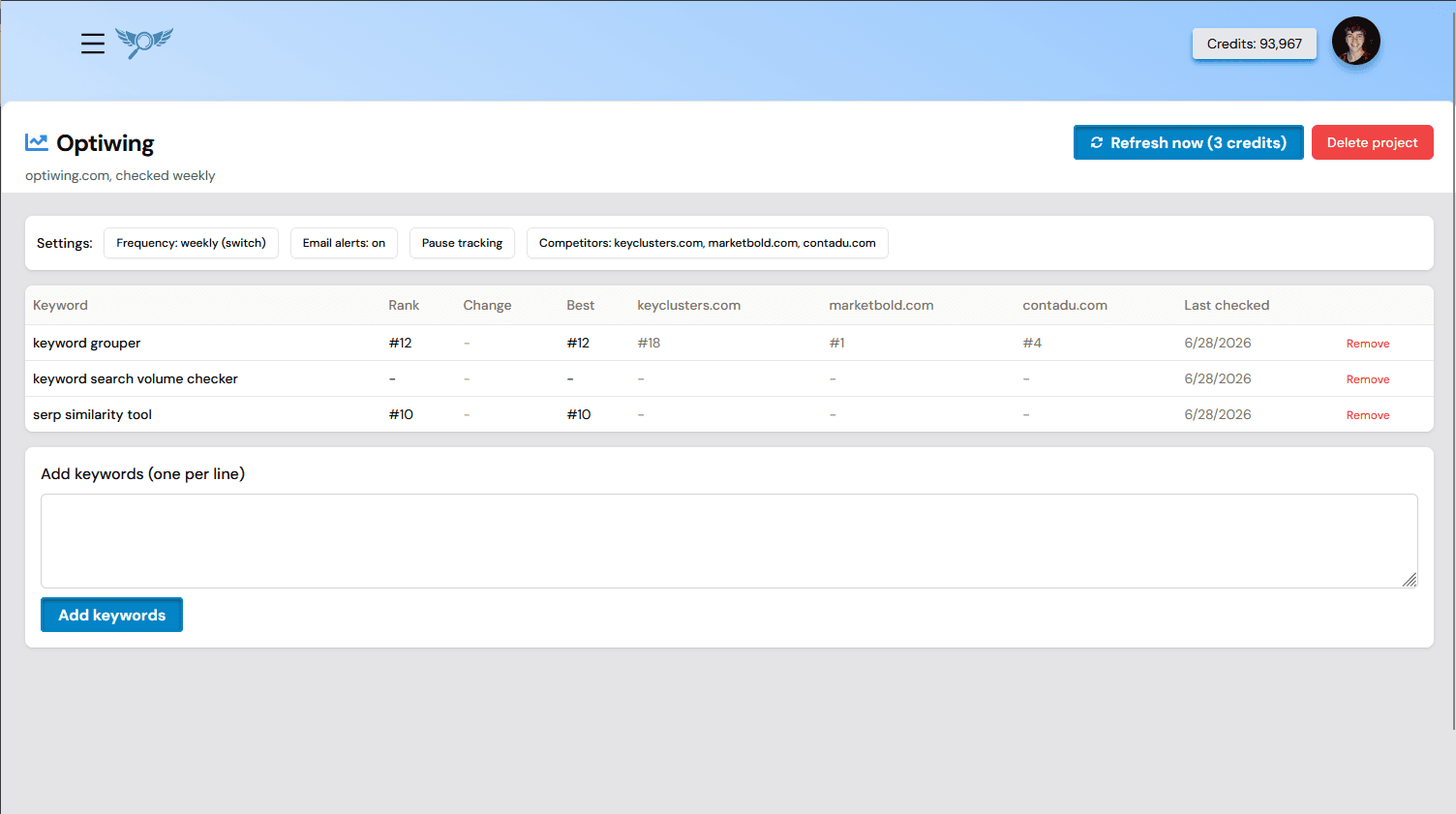Click optiwing.com, checked weekly subtitle
Image resolution: width=1456 pixels, height=814 pixels.
120,175
